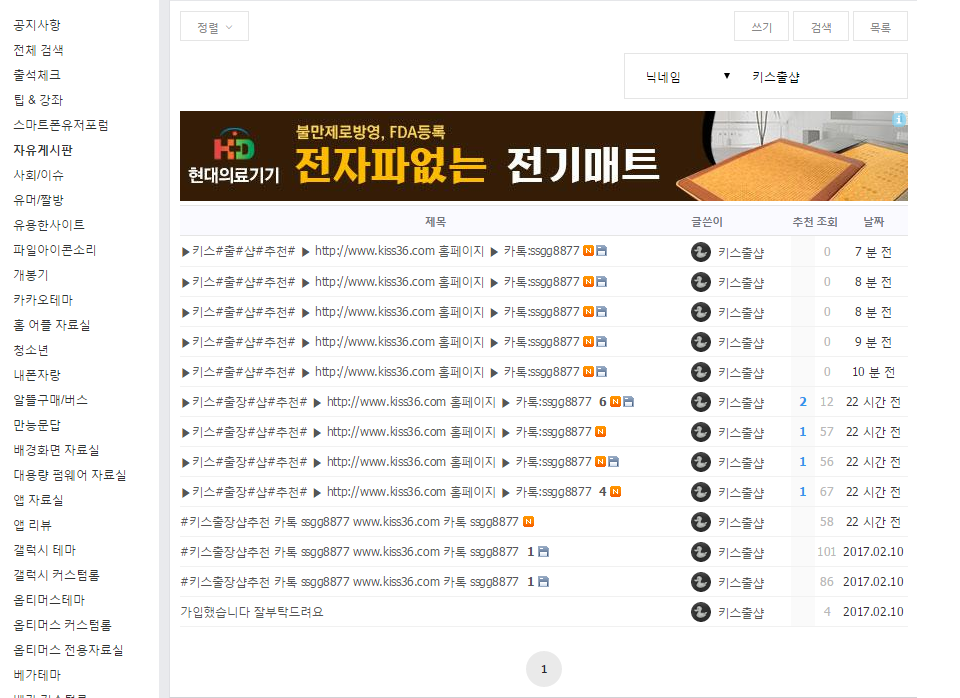Open the '가입했습니다 잘부탁드려요' post

[252, 612]
